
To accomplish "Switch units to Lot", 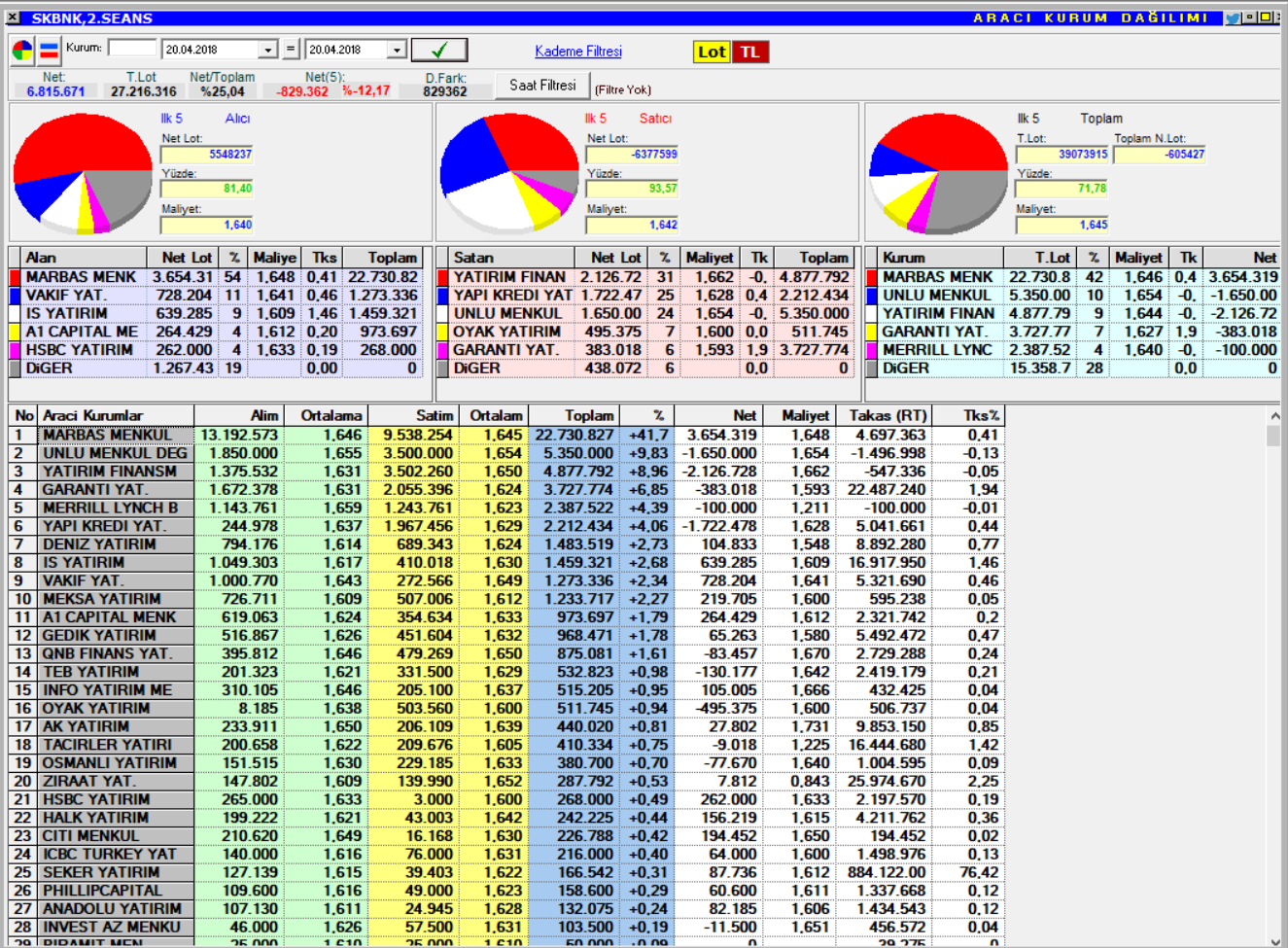I will 712,52.
